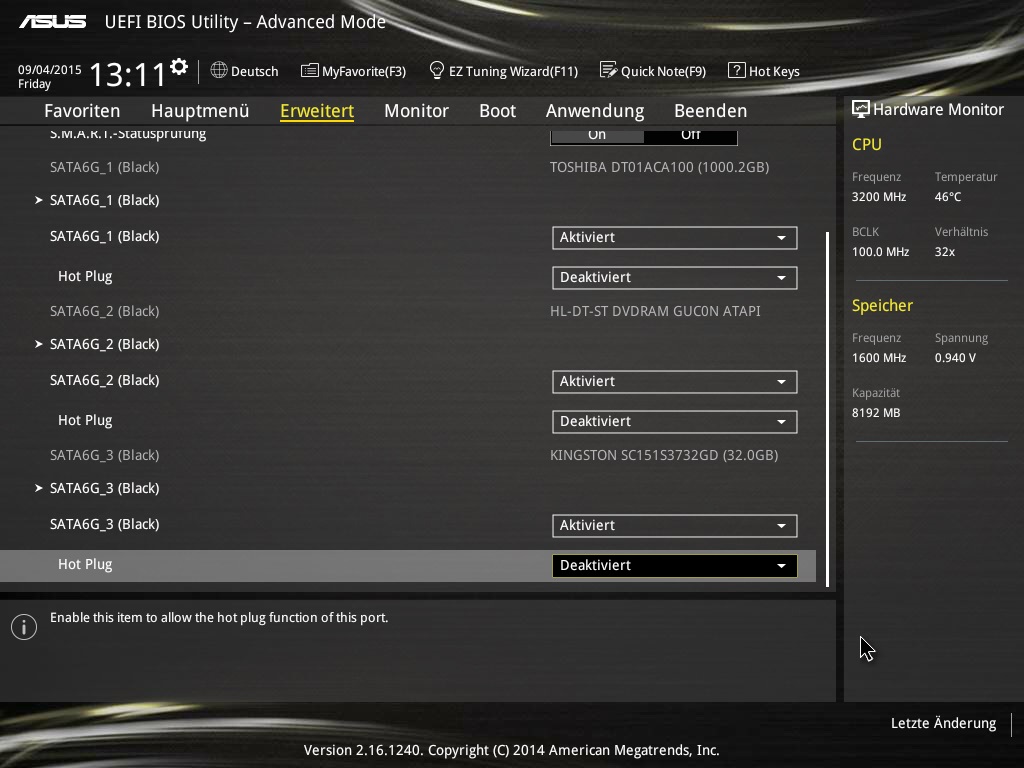
Task: Click the info icon beside help text
Action: (x=24, y=627)
